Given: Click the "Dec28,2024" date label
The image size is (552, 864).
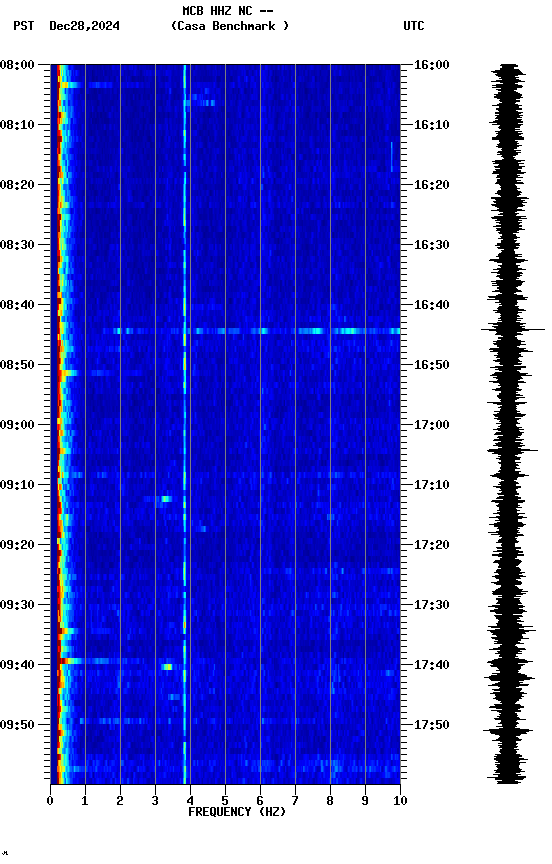Looking at the screenshot, I should point(84,26).
